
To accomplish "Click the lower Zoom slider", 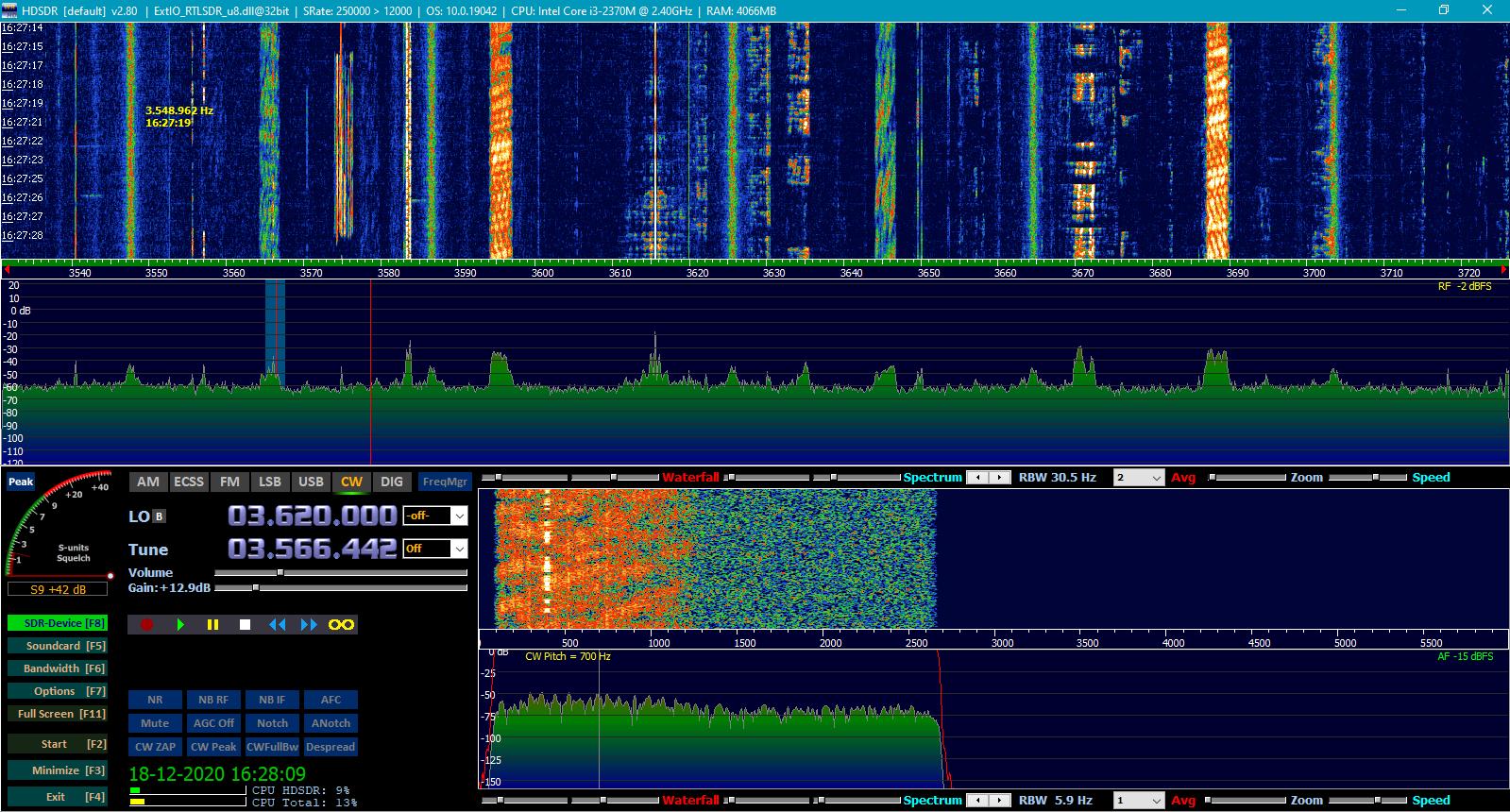I will tap(1247, 801).
